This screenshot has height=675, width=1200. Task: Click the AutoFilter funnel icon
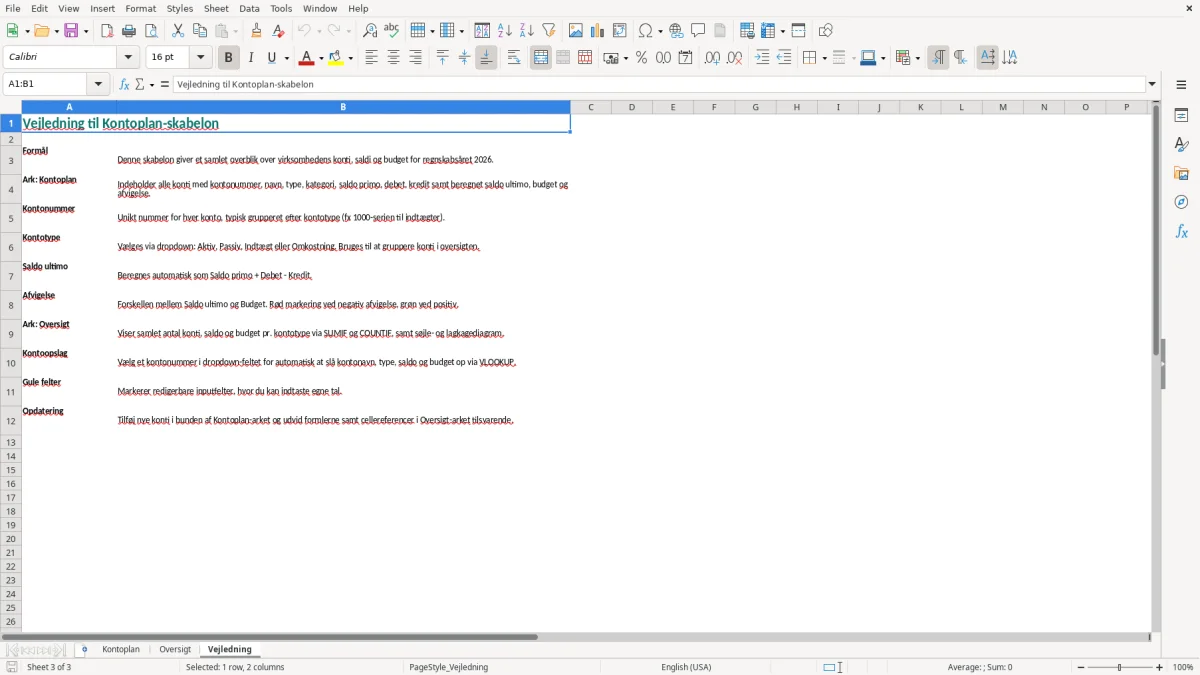(x=549, y=31)
